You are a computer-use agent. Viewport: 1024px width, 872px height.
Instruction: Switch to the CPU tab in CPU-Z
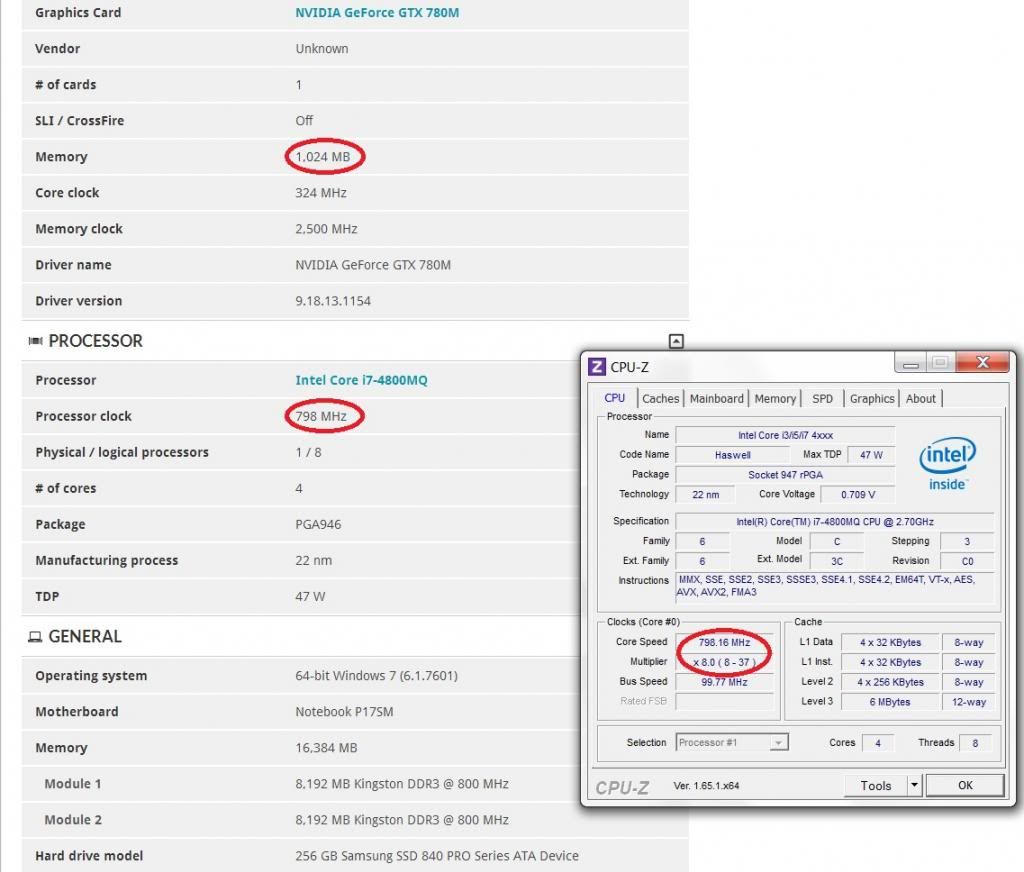[x=615, y=398]
